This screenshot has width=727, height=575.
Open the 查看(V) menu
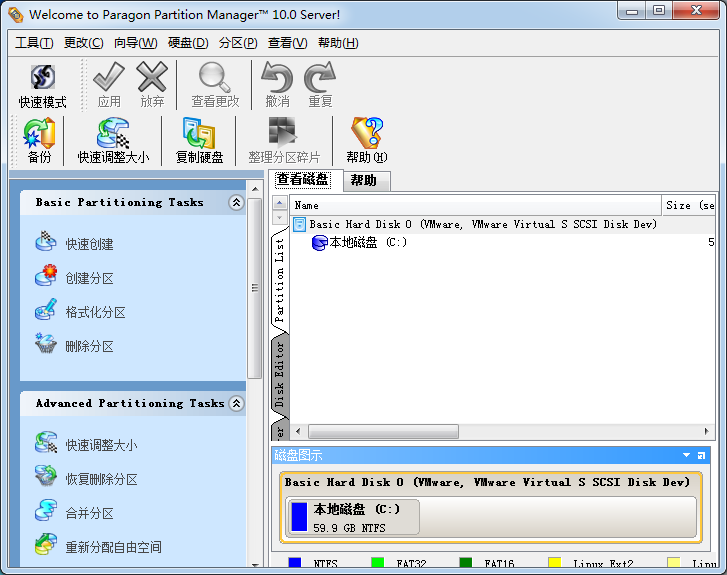pyautogui.click(x=287, y=43)
